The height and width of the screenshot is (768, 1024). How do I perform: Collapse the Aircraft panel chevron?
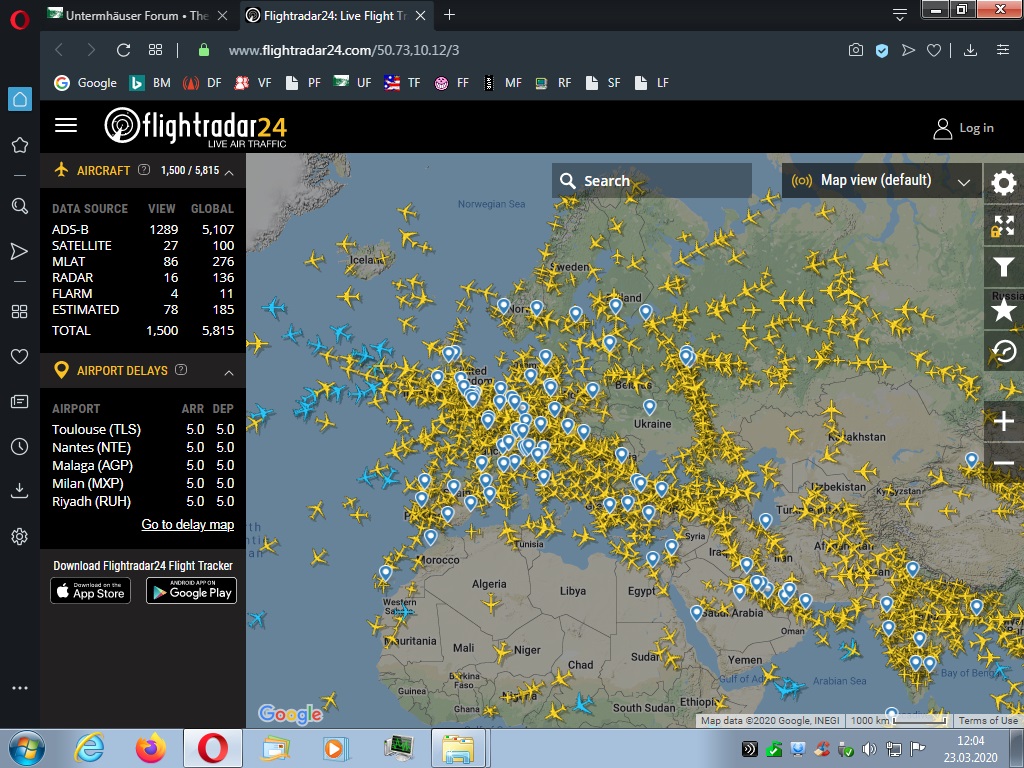[x=229, y=172]
